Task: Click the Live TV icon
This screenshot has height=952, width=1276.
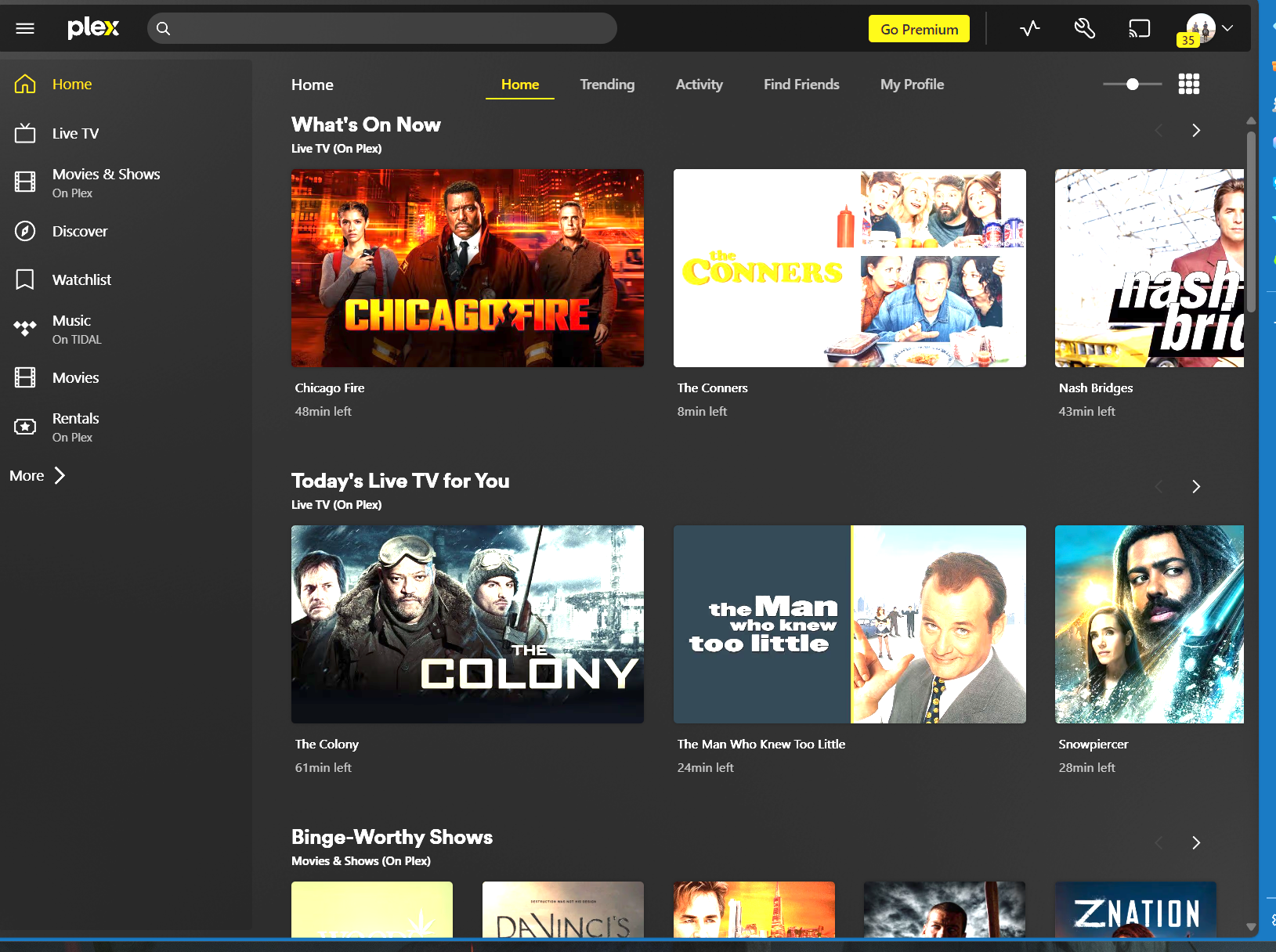Action: (25, 133)
